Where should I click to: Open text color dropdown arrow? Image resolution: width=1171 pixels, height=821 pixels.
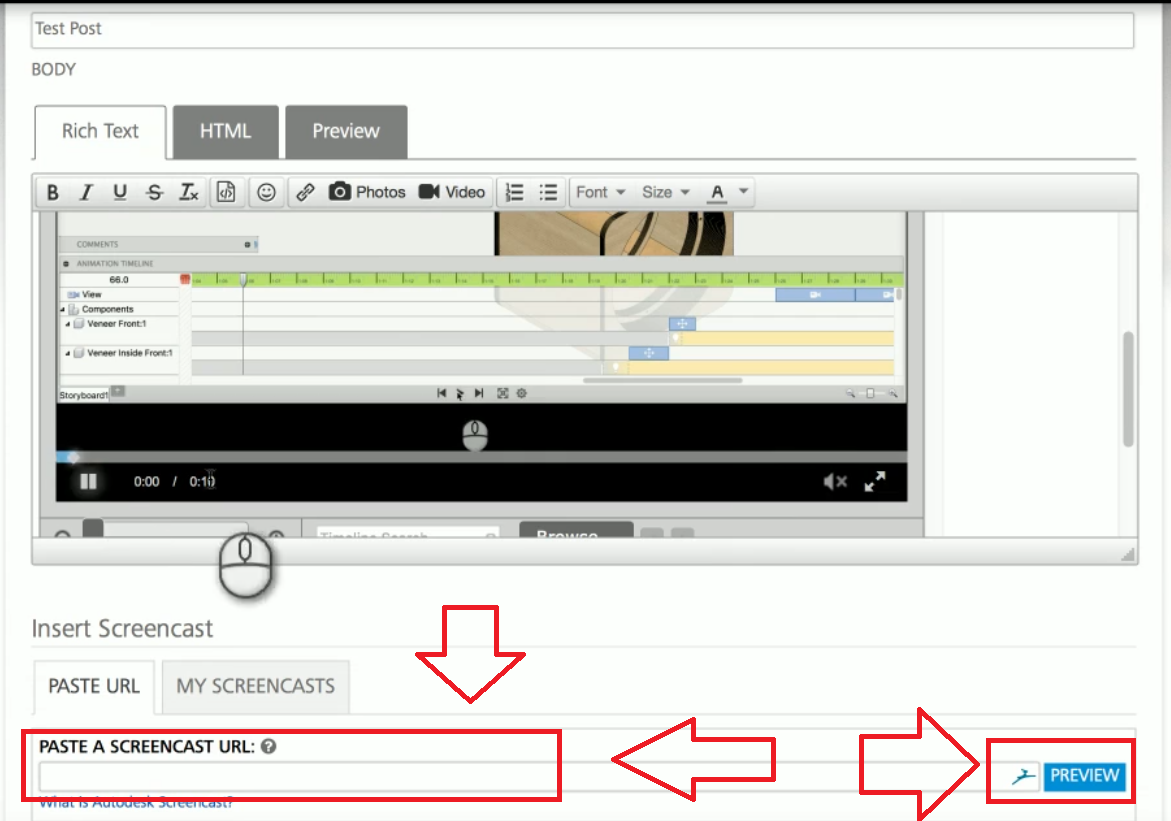[x=743, y=192]
